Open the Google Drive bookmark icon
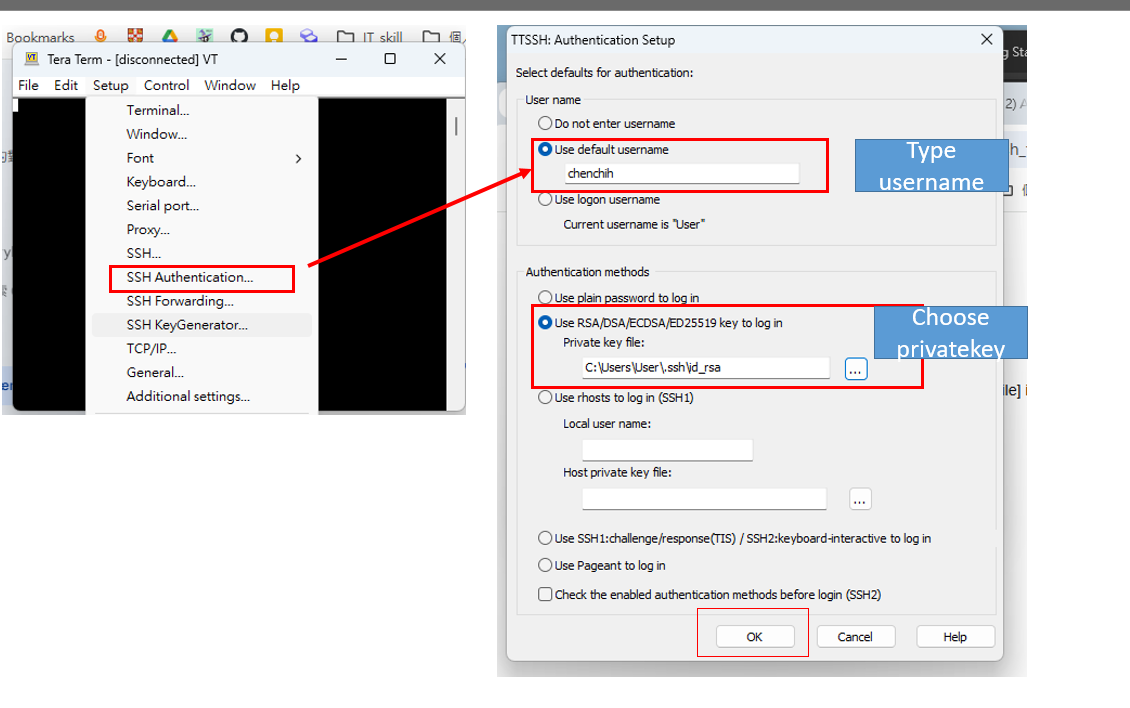Viewport: 1130px width, 708px height. (x=169, y=36)
